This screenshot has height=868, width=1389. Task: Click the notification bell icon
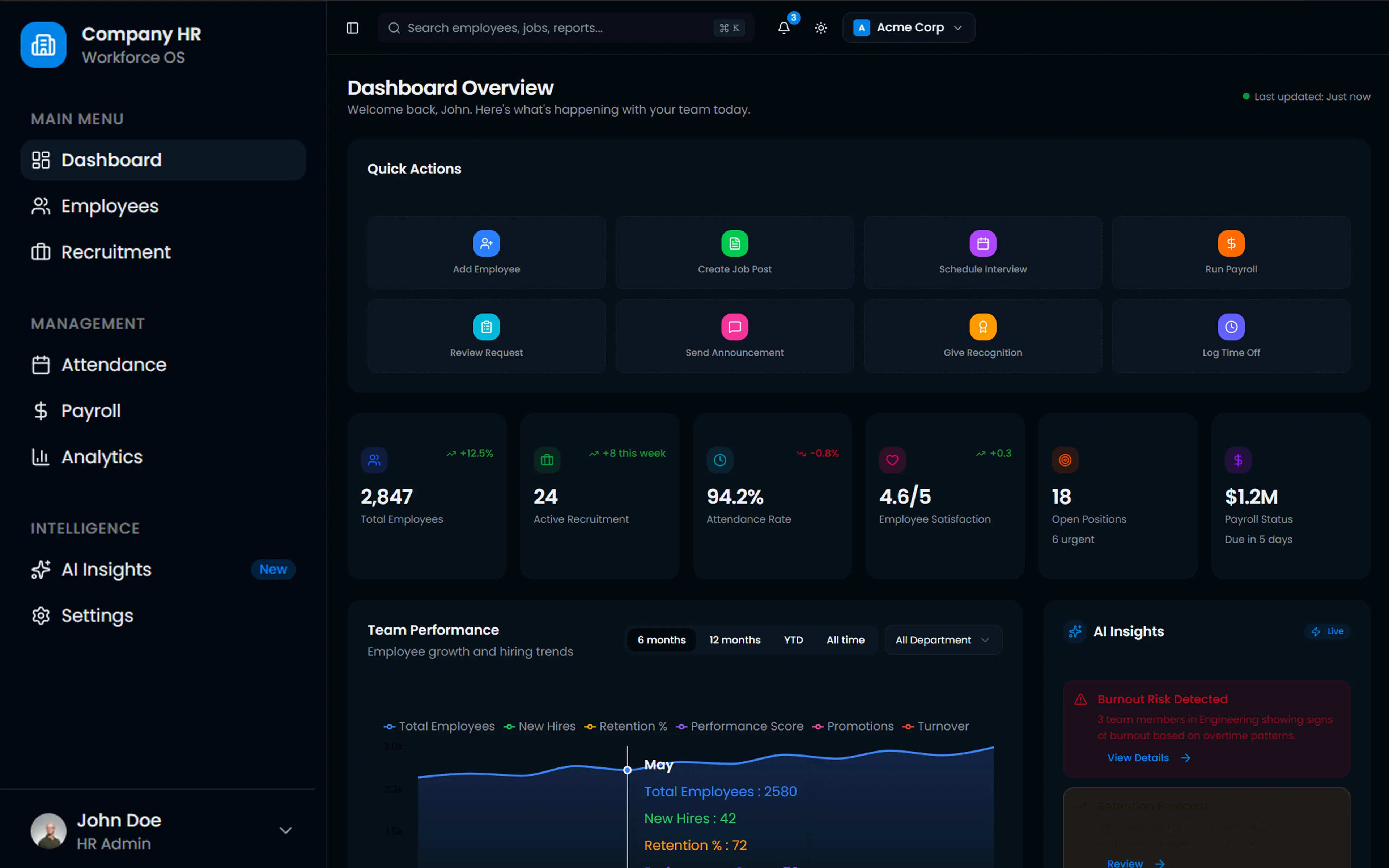[783, 27]
